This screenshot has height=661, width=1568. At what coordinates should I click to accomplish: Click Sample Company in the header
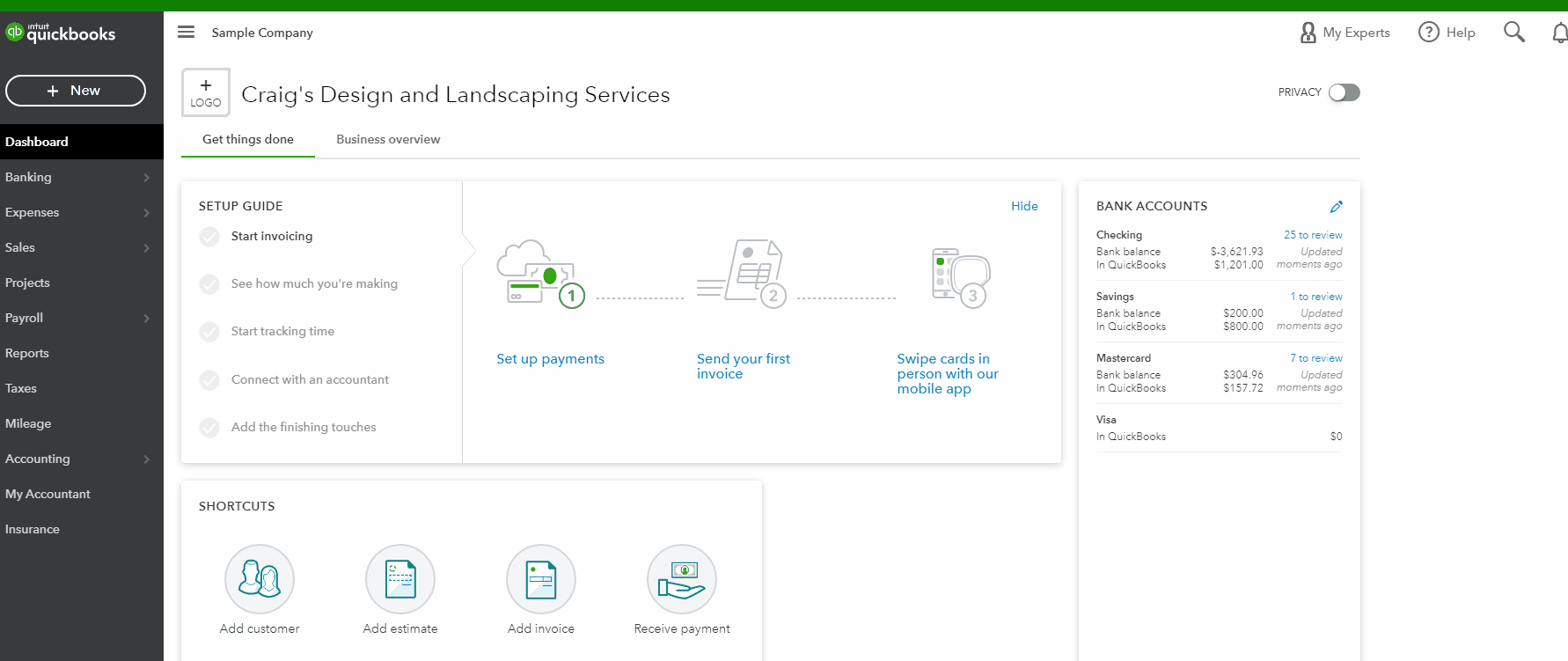[x=262, y=33]
